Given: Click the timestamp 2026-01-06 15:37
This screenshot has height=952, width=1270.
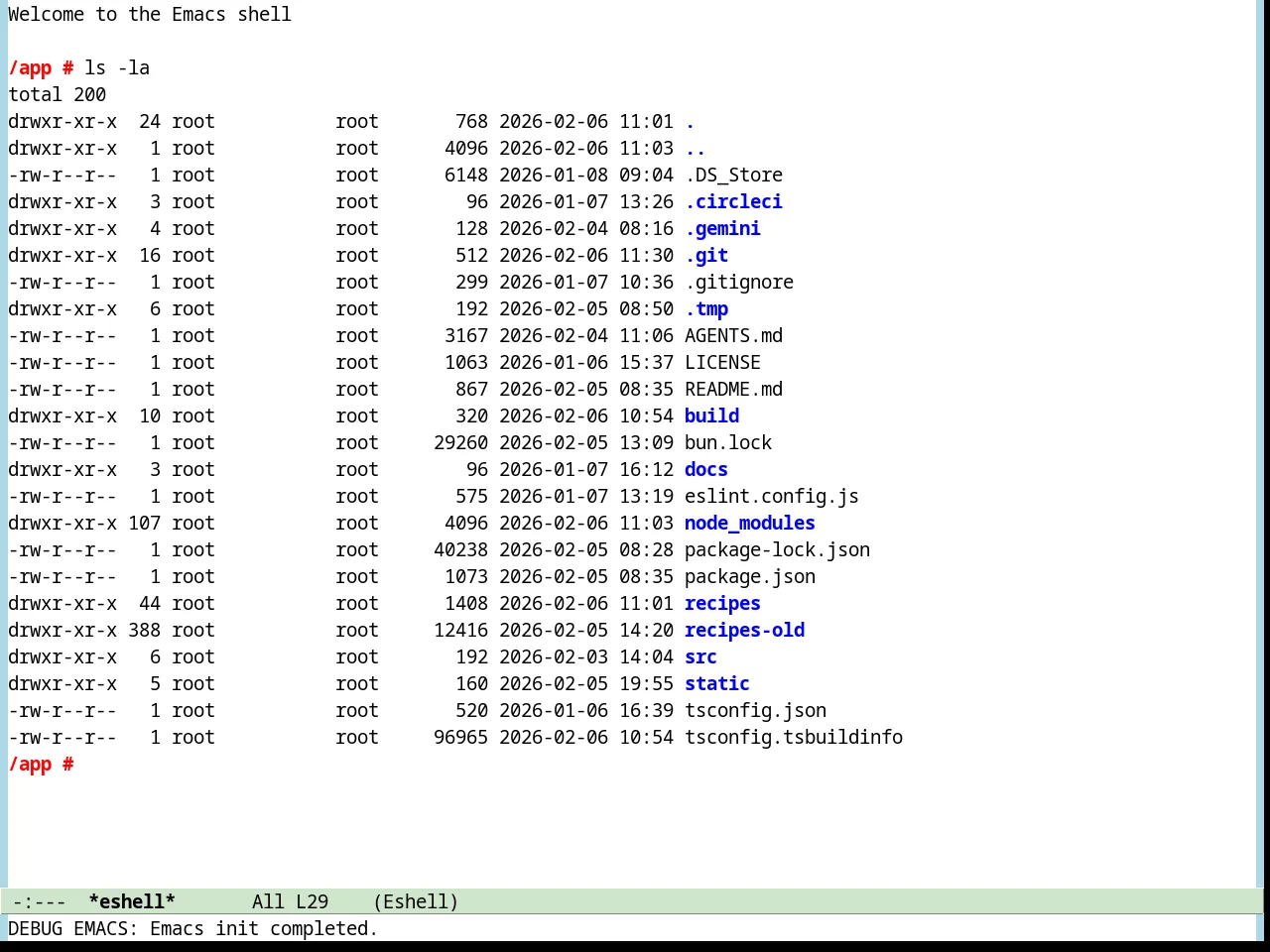Looking at the screenshot, I should point(586,362).
